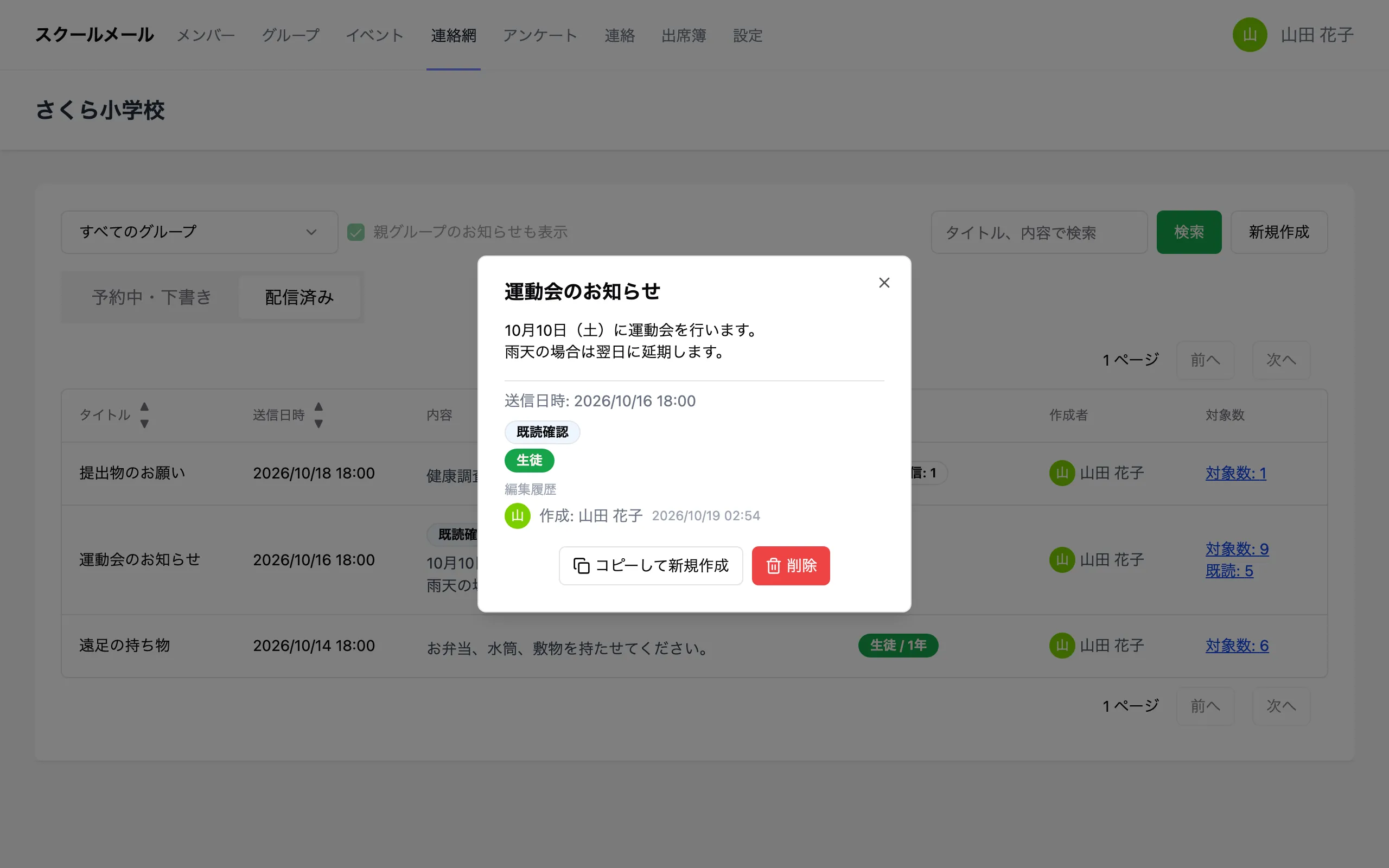Viewport: 1389px width, 868px height.
Task: Open 連絡 in top navigation
Action: point(619,36)
